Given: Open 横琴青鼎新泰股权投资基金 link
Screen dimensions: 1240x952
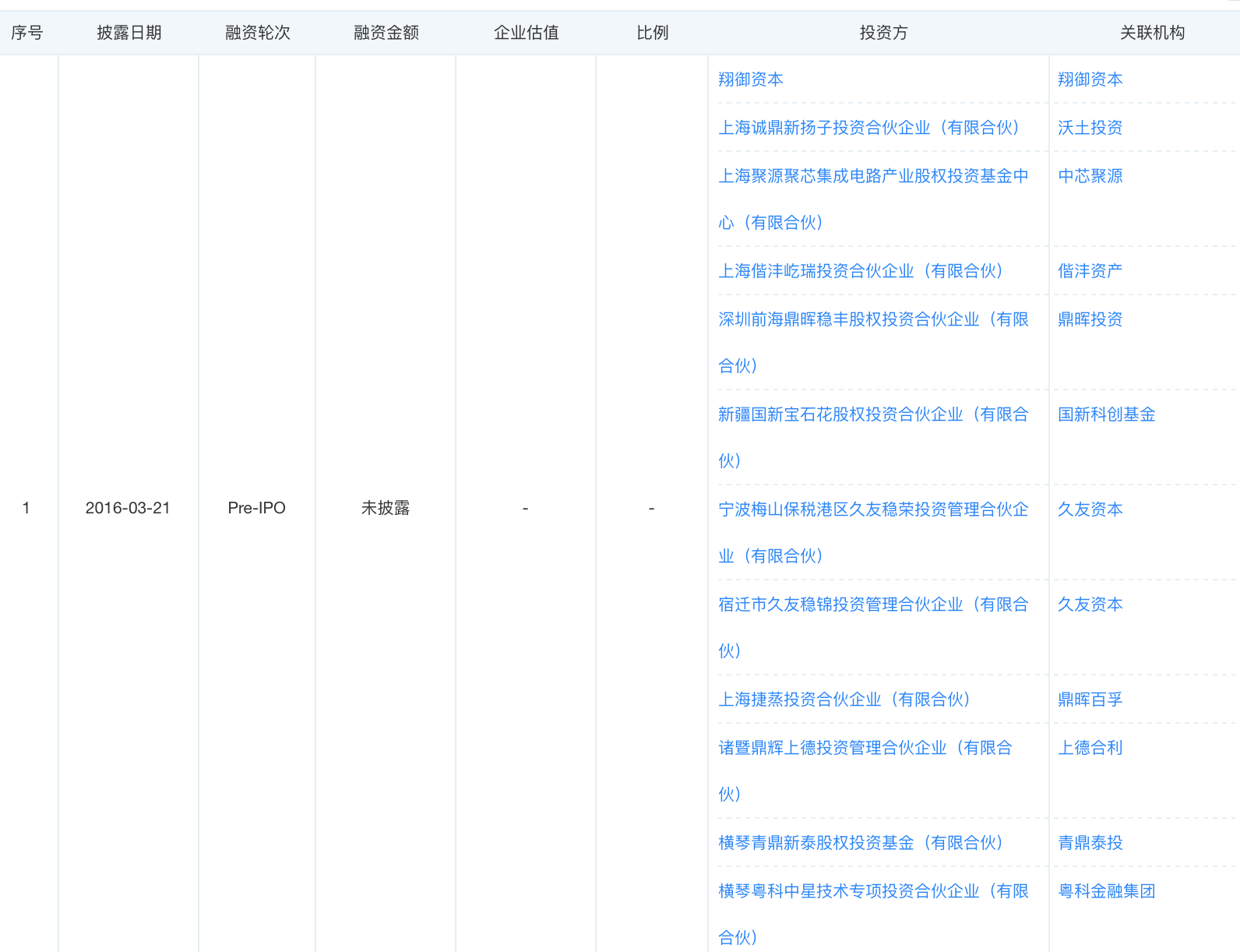Looking at the screenshot, I should [x=861, y=843].
